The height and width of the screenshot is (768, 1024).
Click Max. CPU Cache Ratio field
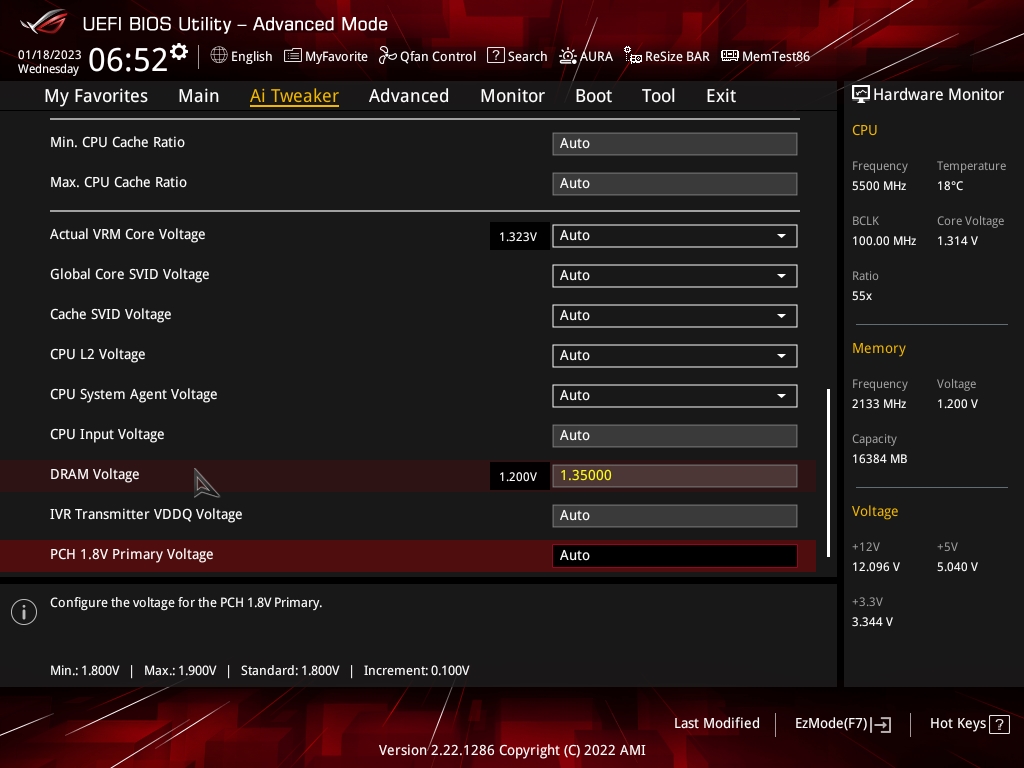click(675, 184)
